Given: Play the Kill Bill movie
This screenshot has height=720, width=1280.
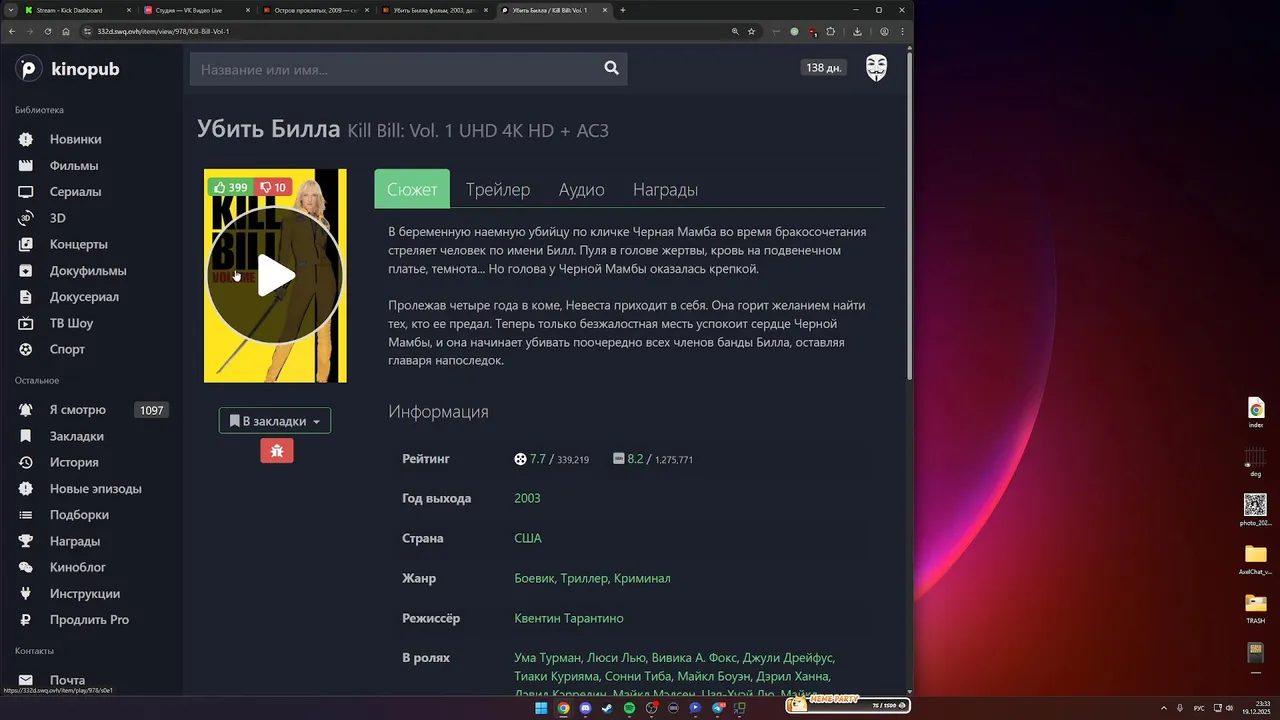Looking at the screenshot, I should click(x=275, y=276).
